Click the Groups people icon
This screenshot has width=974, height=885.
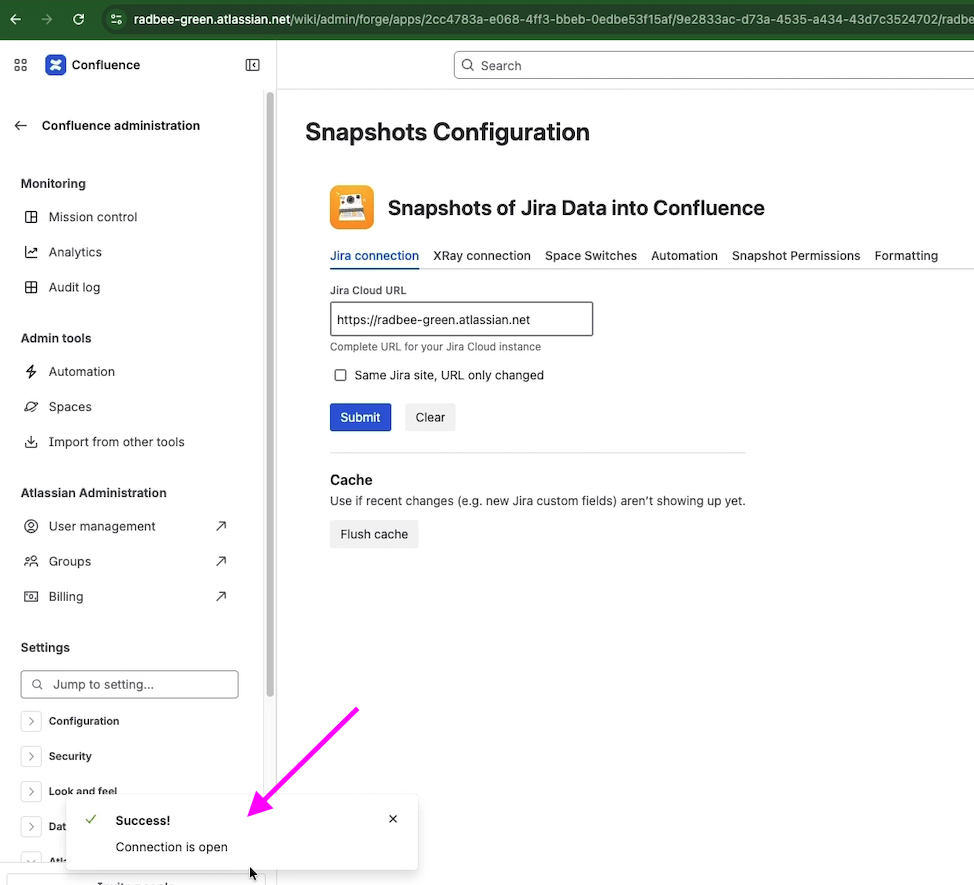(x=31, y=561)
